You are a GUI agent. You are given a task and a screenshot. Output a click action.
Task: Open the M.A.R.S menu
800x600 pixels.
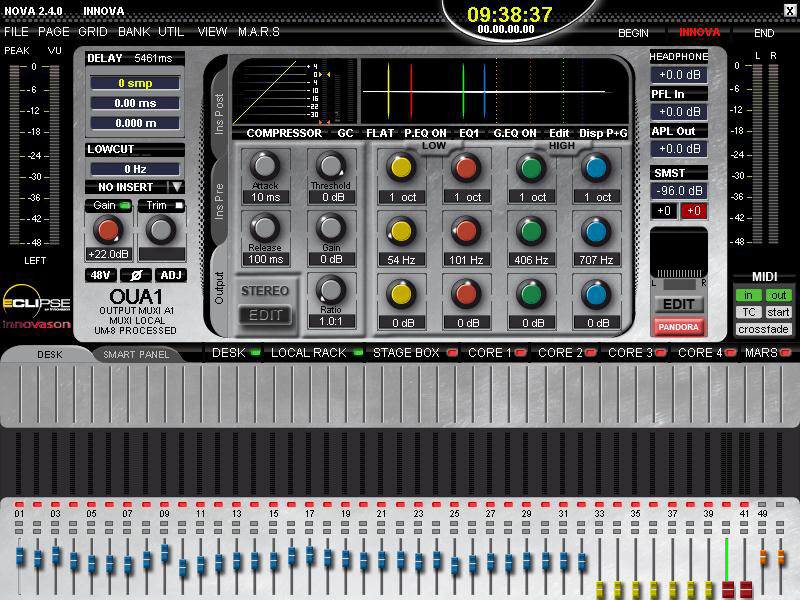click(x=259, y=32)
